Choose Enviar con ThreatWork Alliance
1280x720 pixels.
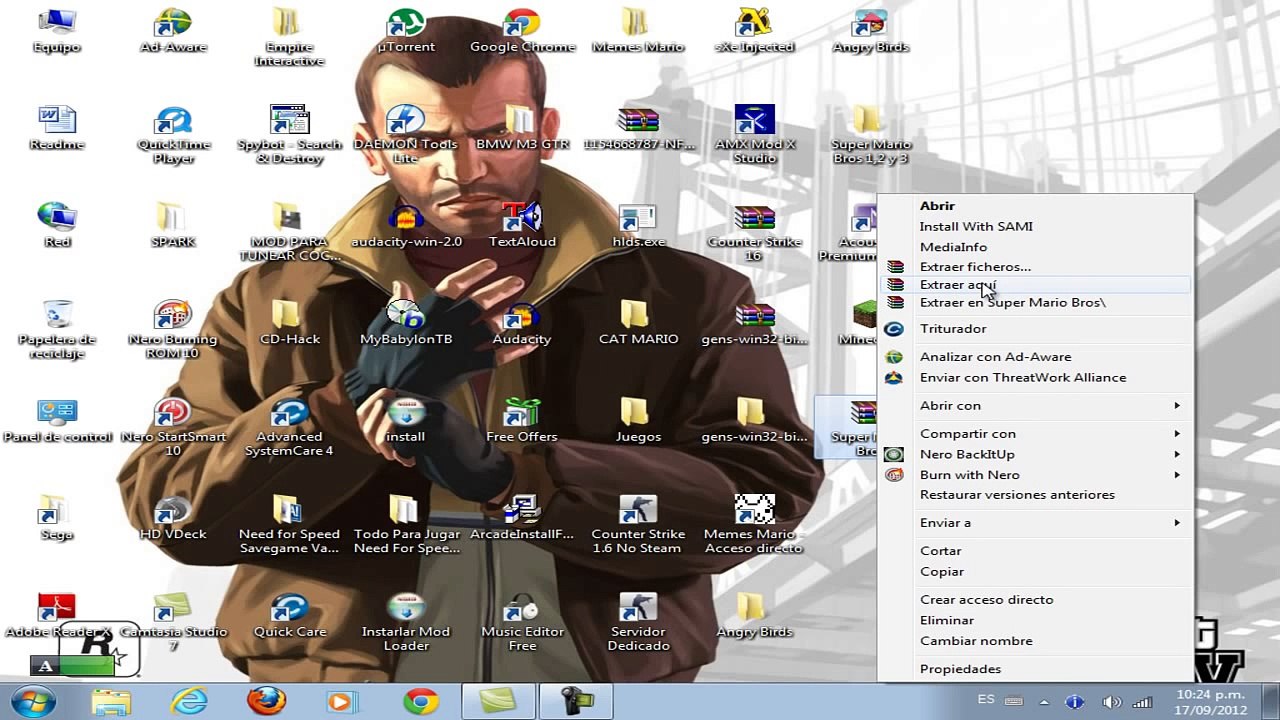(1036, 378)
